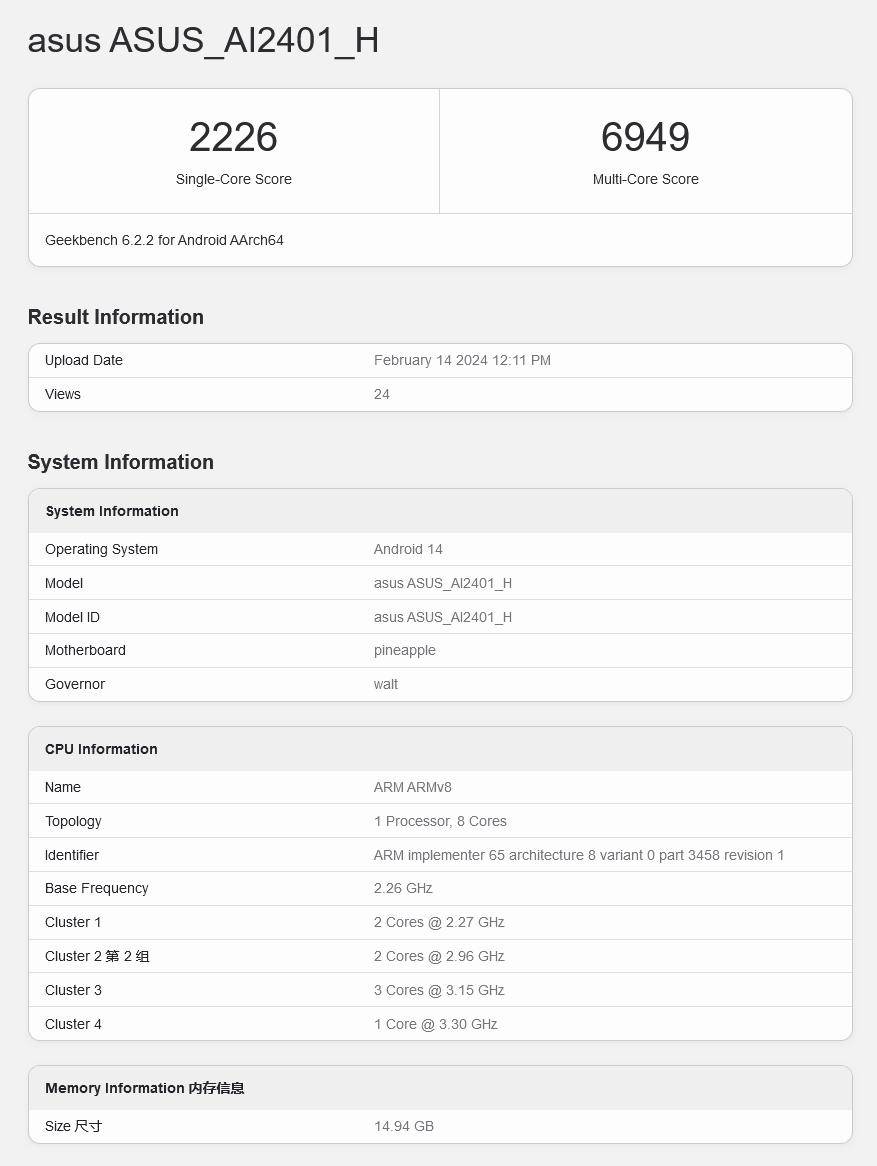
Task: Select the Governor walt entry
Action: tap(386, 684)
